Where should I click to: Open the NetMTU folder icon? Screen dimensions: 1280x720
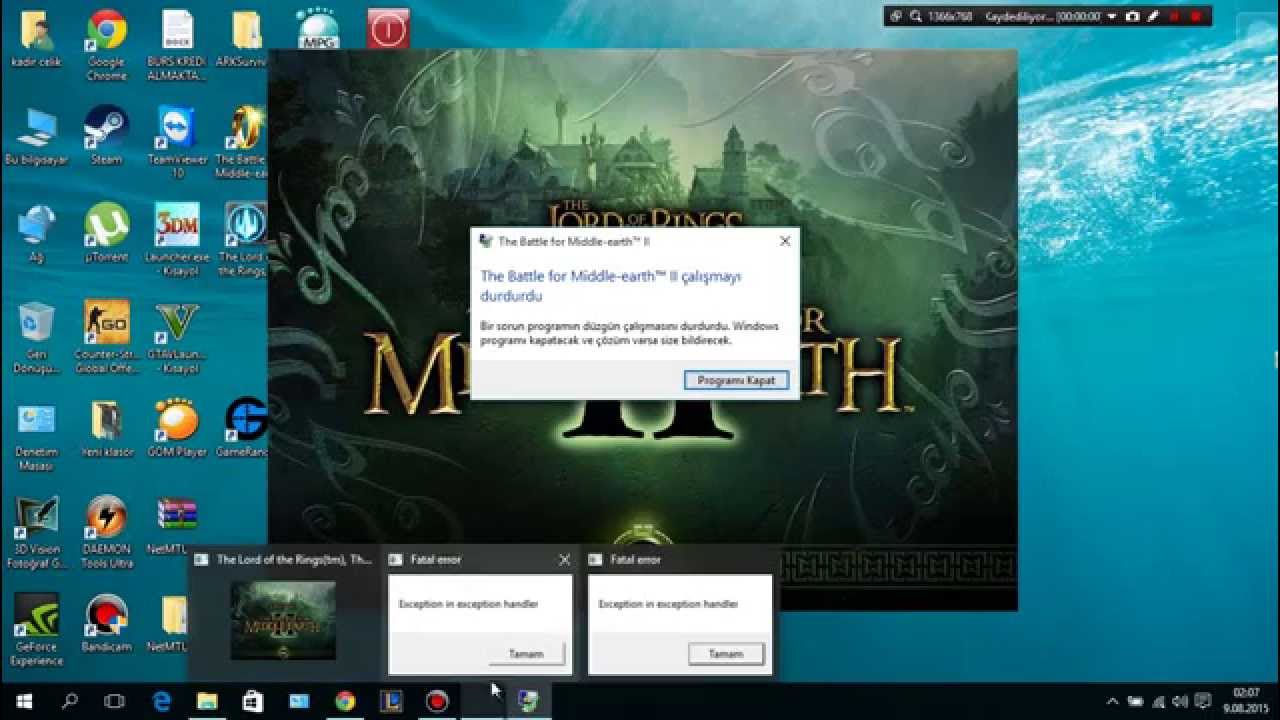pyautogui.click(x=172, y=624)
